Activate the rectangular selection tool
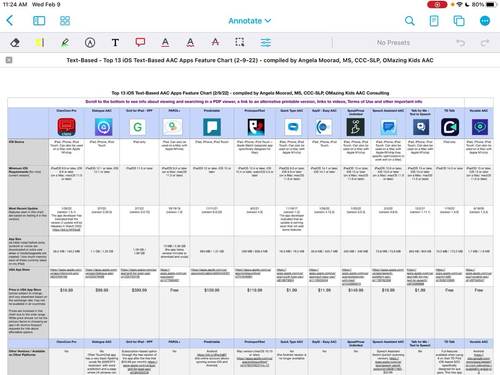 (x=240, y=42)
